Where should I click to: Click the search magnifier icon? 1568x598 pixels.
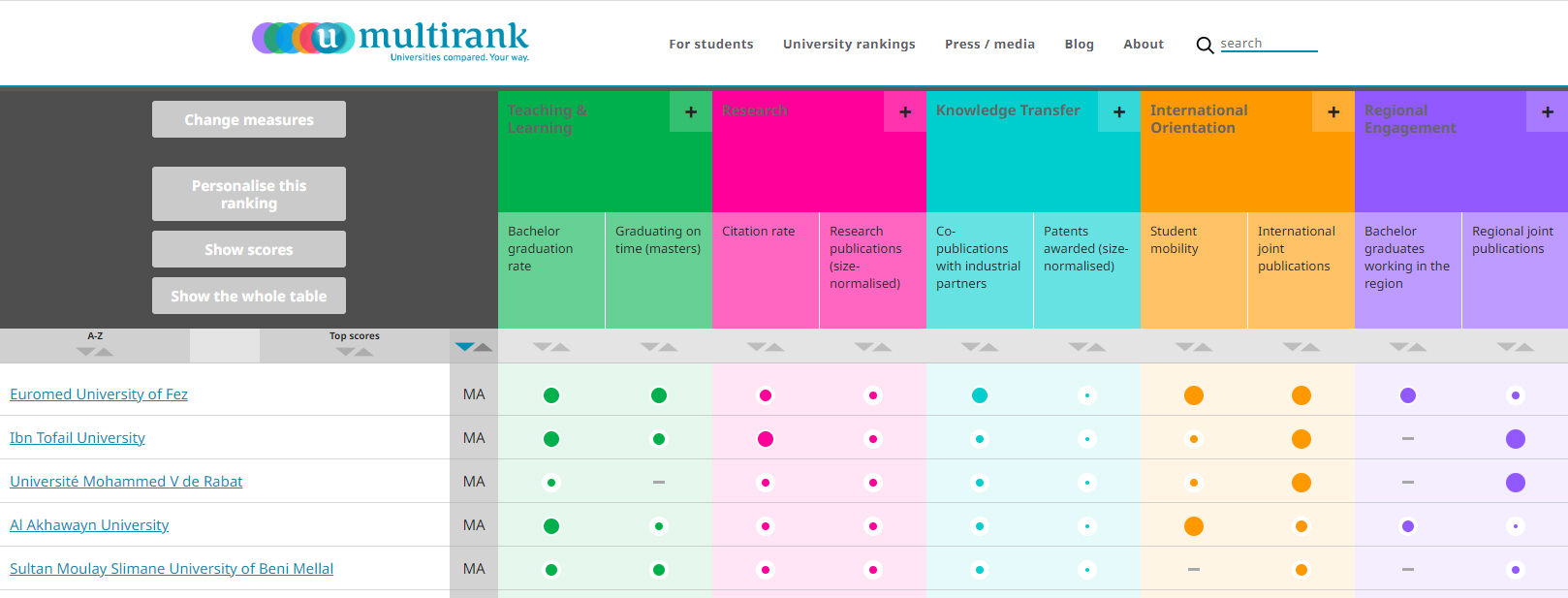point(1205,45)
